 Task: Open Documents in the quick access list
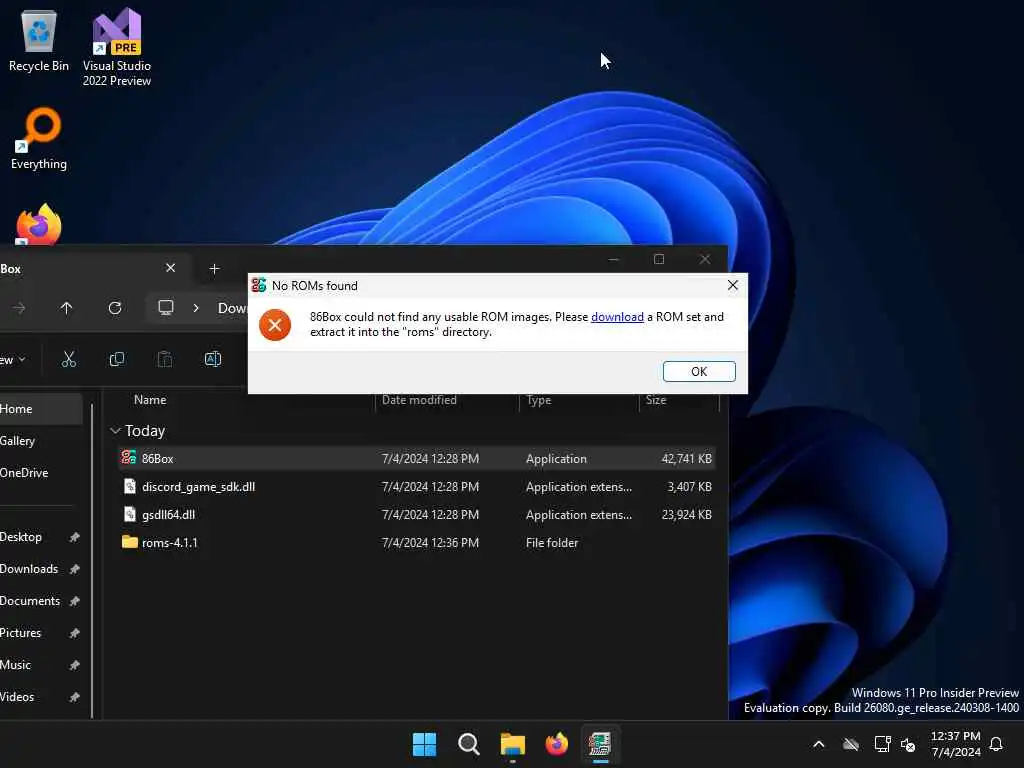point(30,601)
